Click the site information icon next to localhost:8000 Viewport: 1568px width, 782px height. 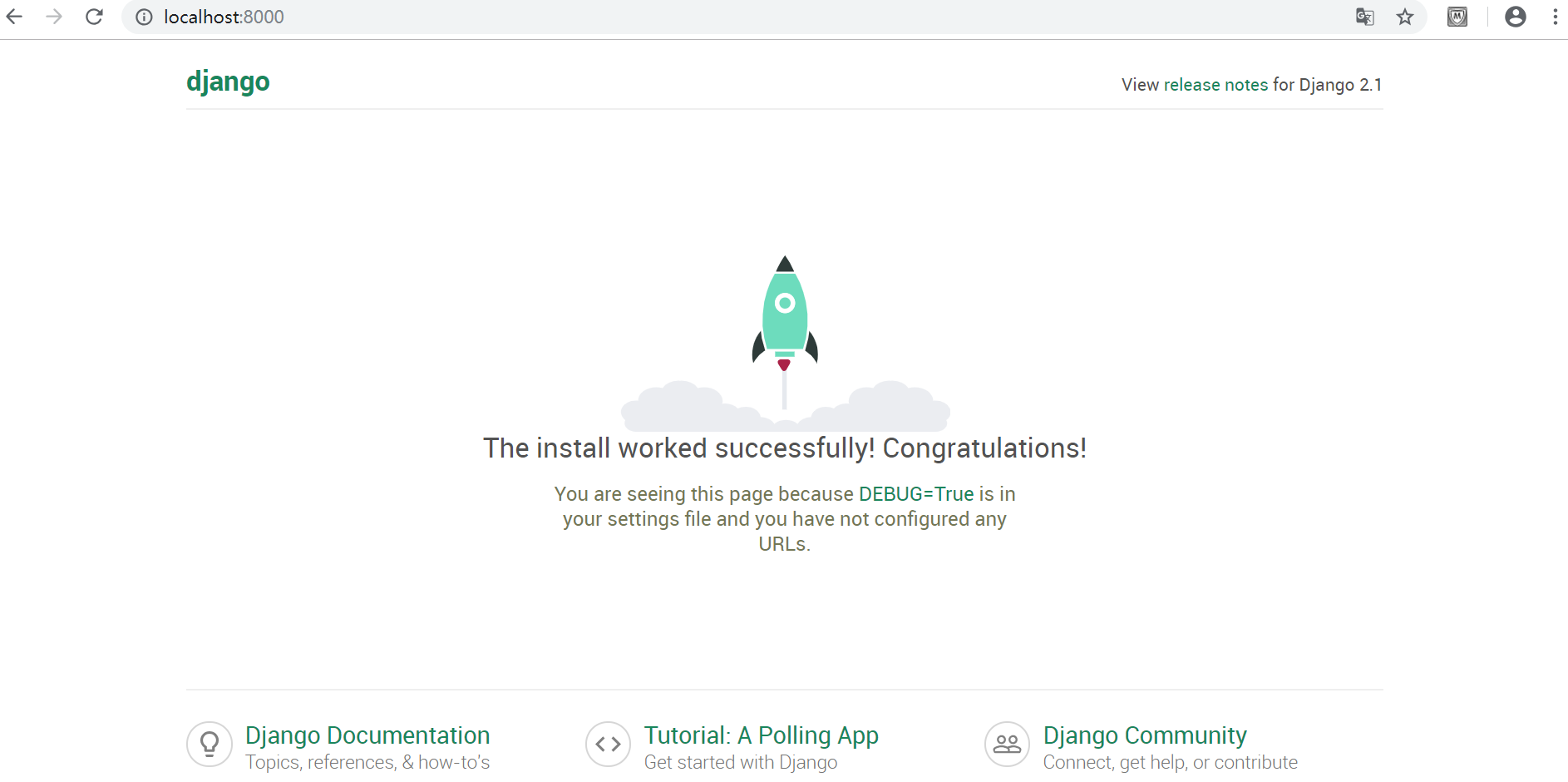pos(143,17)
